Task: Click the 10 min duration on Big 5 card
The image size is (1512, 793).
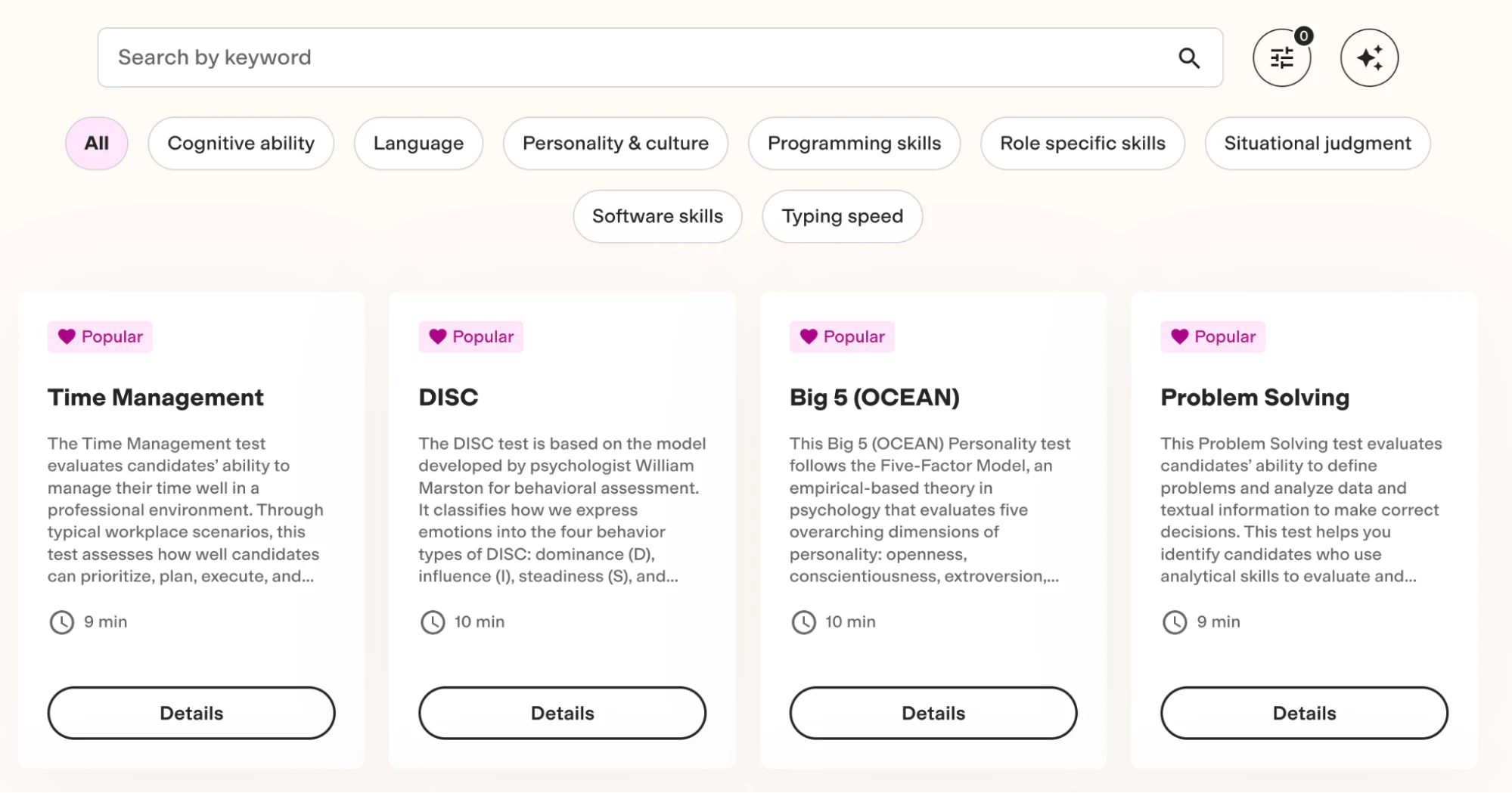Action: (851, 622)
